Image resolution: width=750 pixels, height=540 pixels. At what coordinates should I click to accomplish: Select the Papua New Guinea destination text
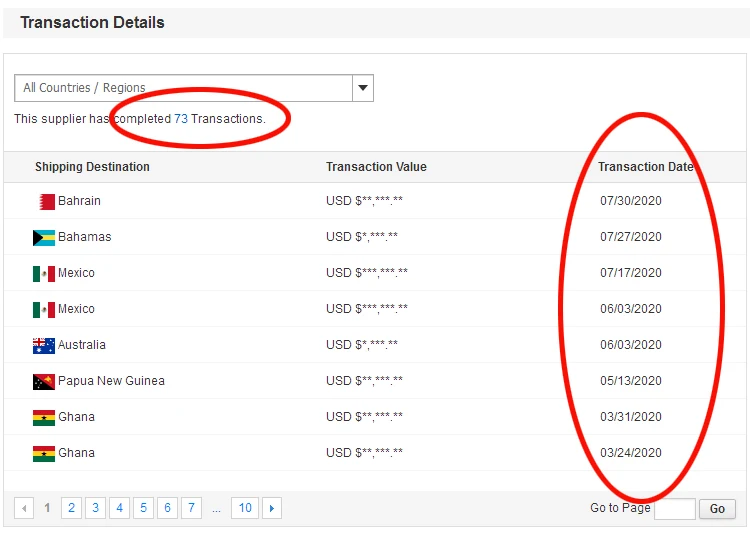[x=111, y=381]
